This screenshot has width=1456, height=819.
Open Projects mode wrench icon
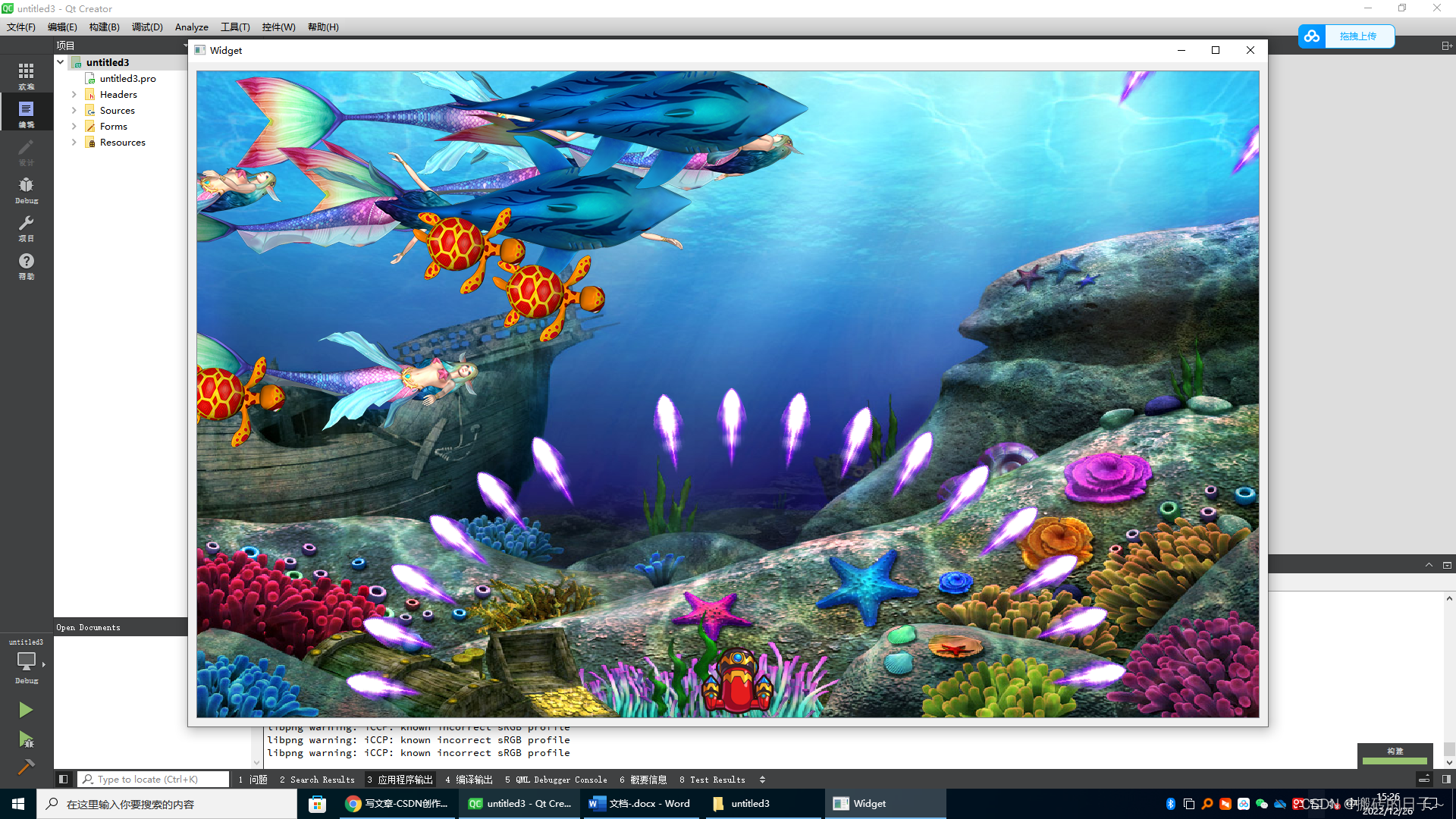(27, 227)
